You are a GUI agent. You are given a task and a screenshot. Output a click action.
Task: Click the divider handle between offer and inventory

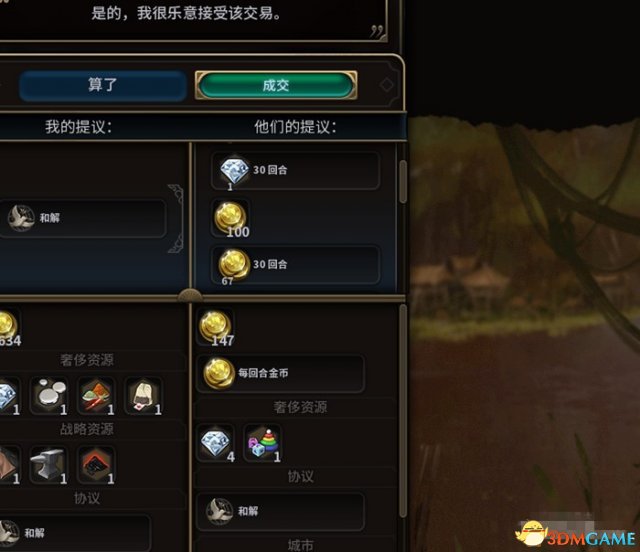click(190, 295)
